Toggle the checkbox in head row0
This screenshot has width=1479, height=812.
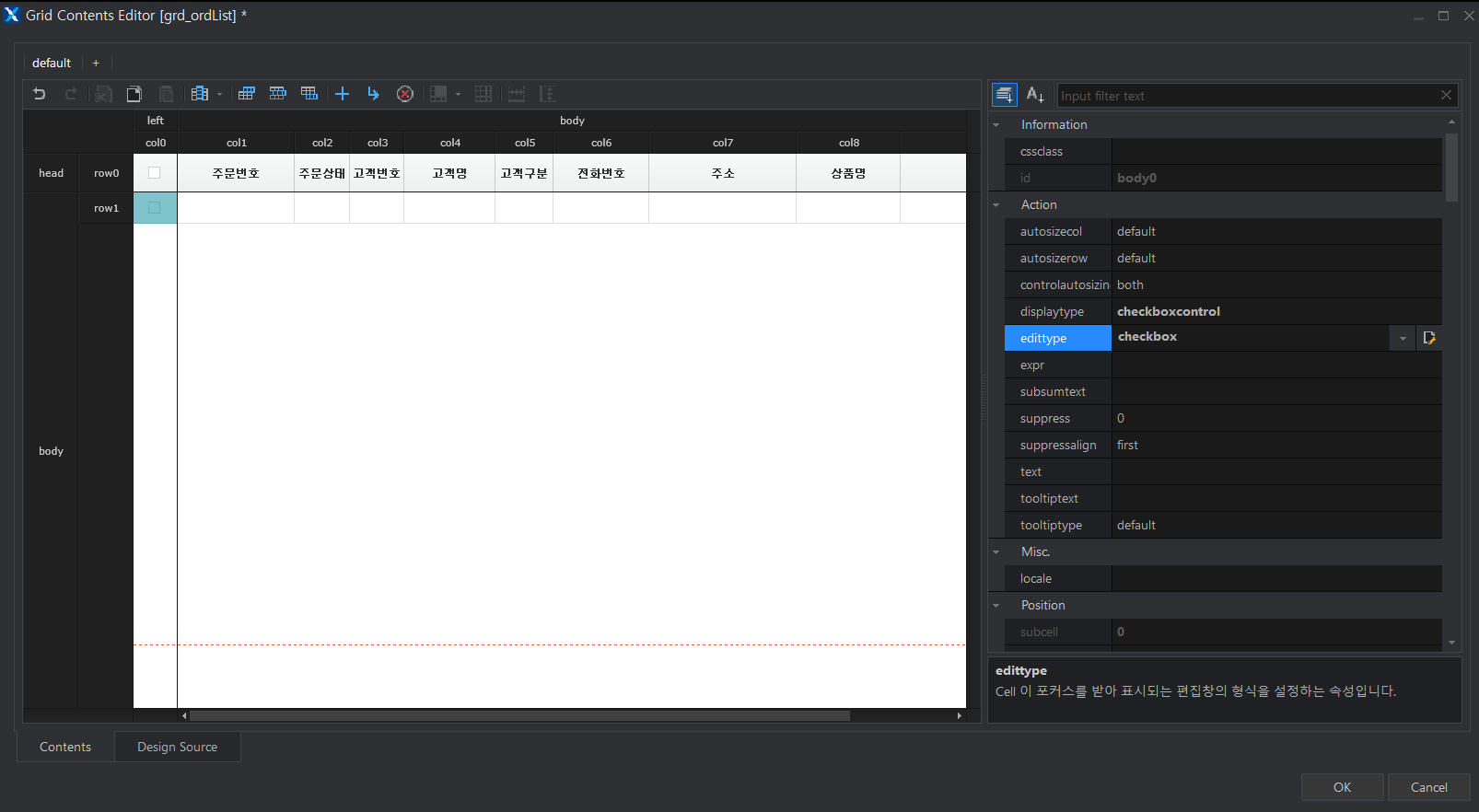(155, 173)
